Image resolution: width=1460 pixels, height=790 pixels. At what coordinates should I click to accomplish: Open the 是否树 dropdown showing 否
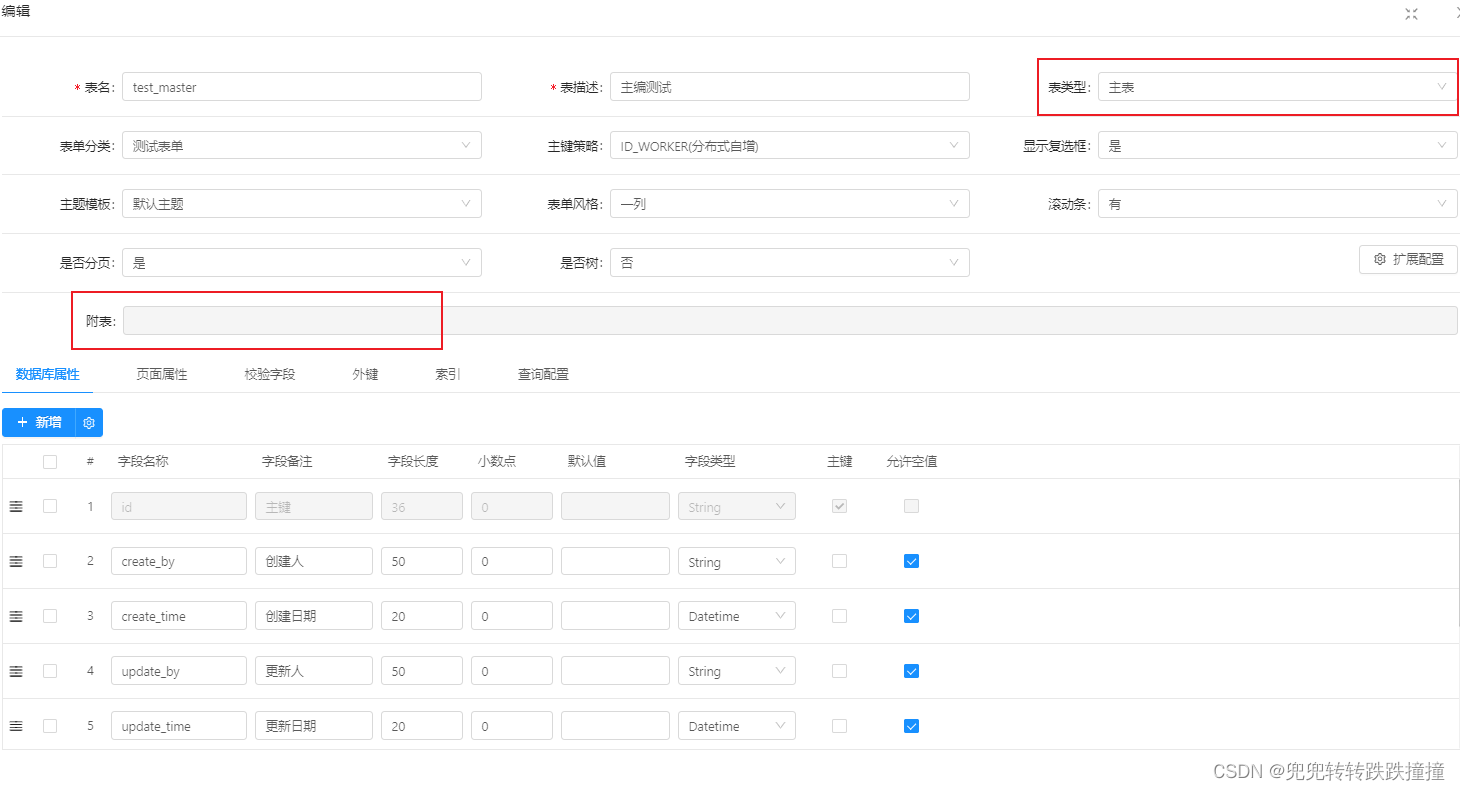coord(789,263)
